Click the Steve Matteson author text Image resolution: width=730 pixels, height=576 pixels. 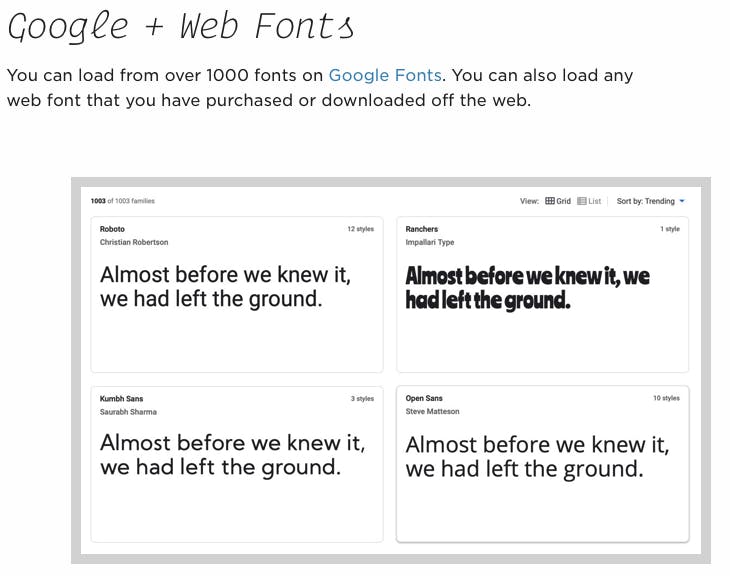433,411
